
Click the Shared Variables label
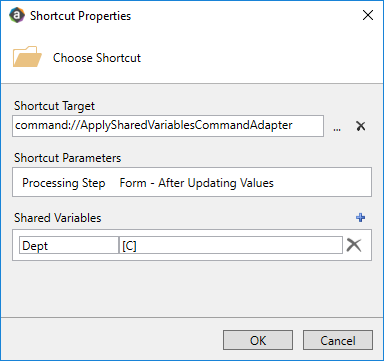[57, 218]
